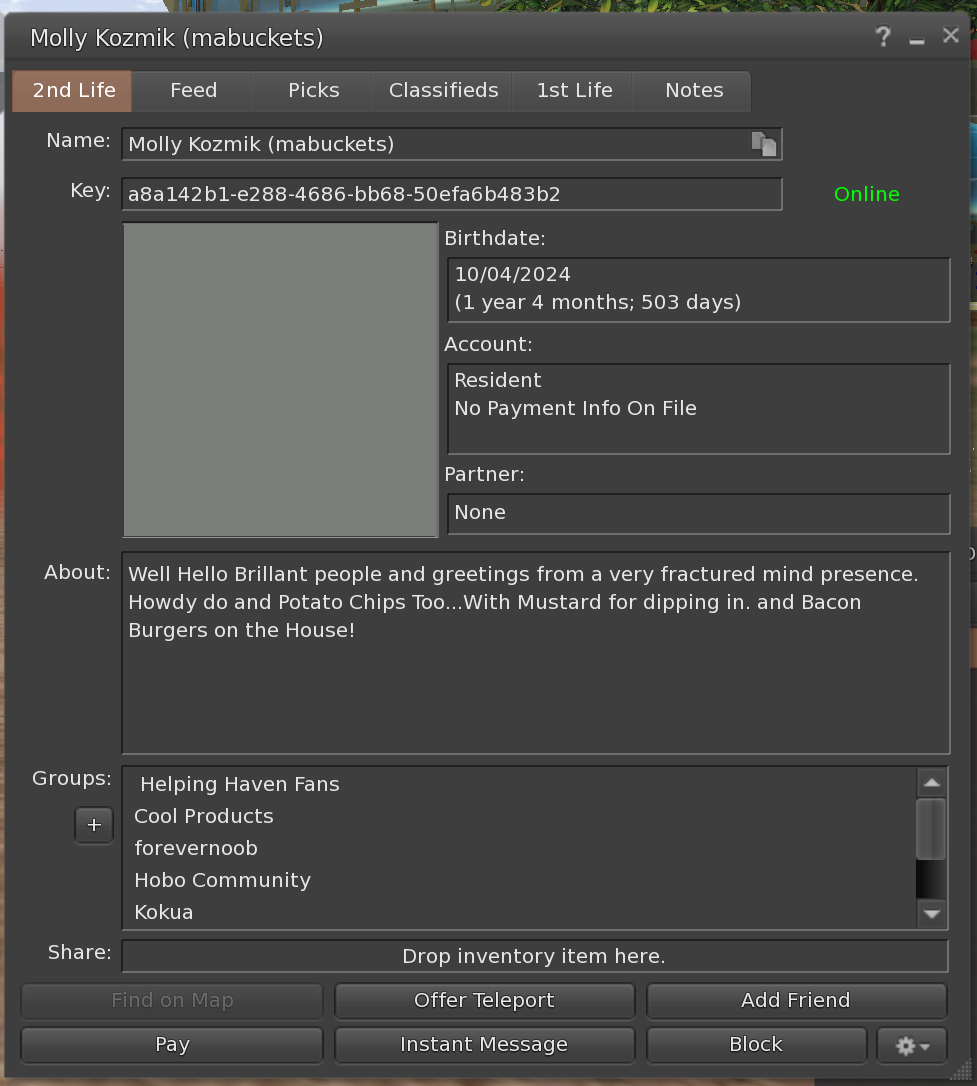Image resolution: width=977 pixels, height=1086 pixels.
Task: Block this resident
Action: tap(756, 1044)
